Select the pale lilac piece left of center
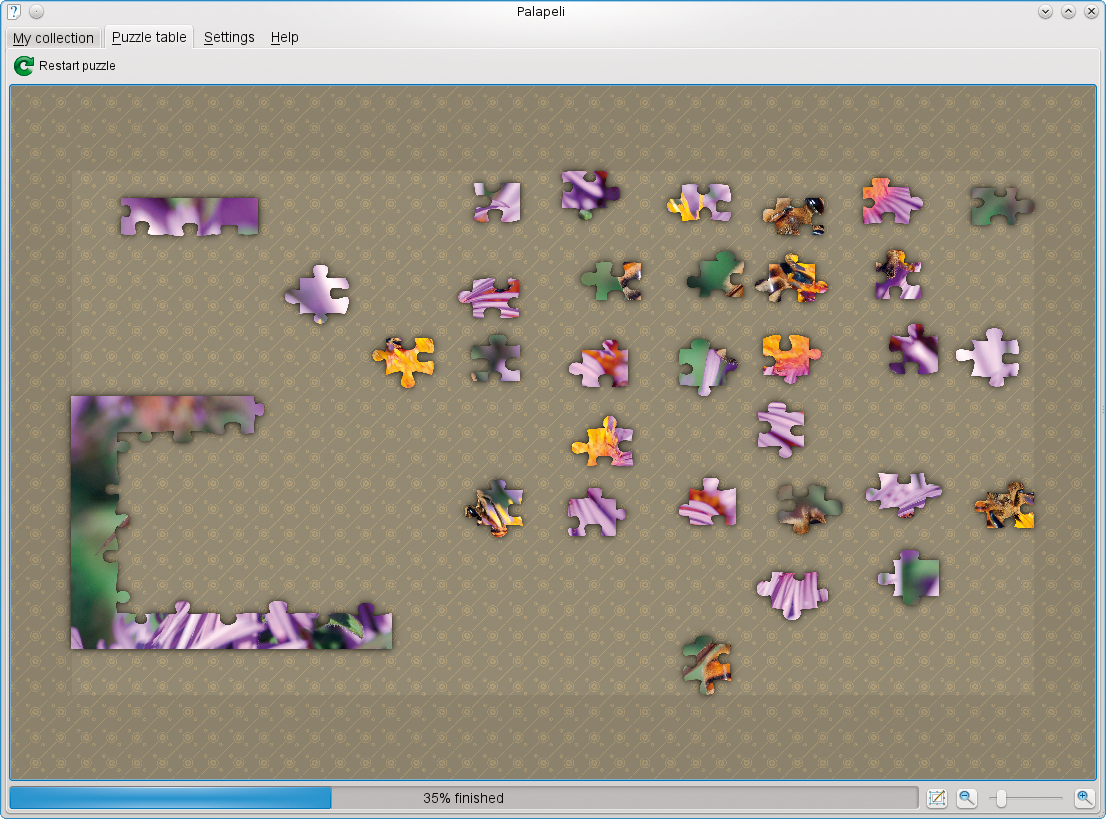 [x=317, y=293]
